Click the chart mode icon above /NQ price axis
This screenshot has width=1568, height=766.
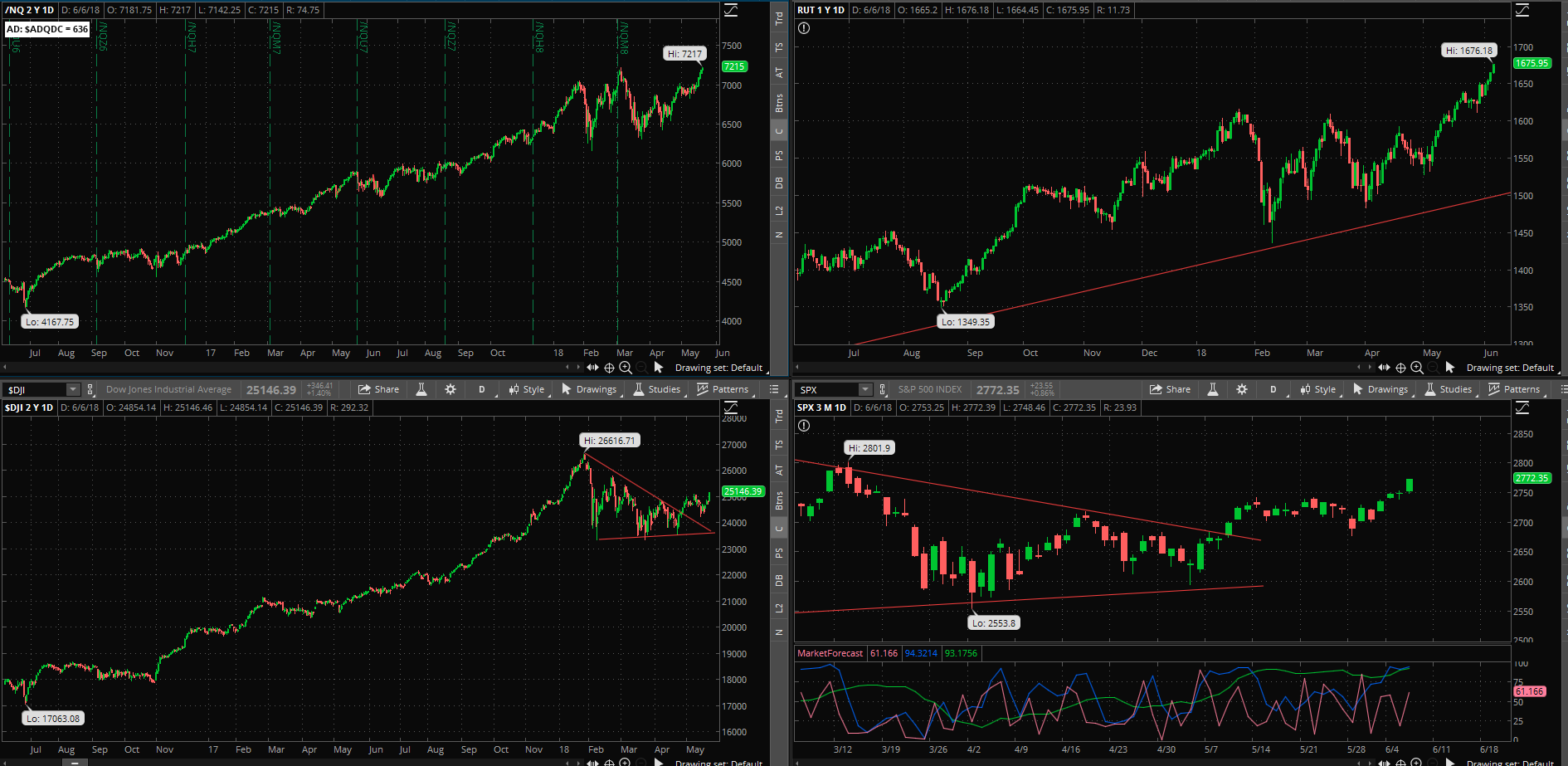[x=731, y=10]
